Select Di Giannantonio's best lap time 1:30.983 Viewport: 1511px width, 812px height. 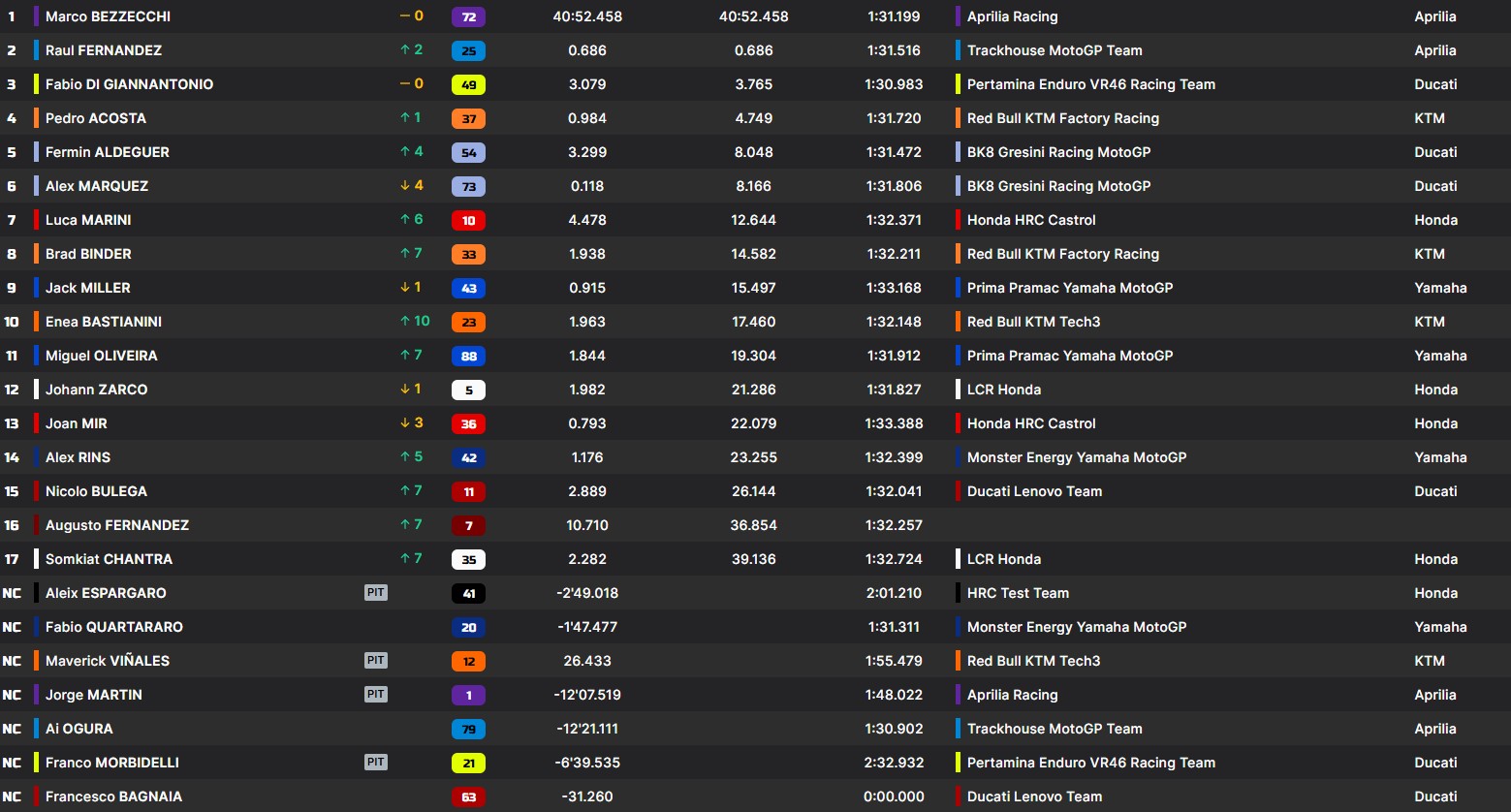tap(894, 84)
